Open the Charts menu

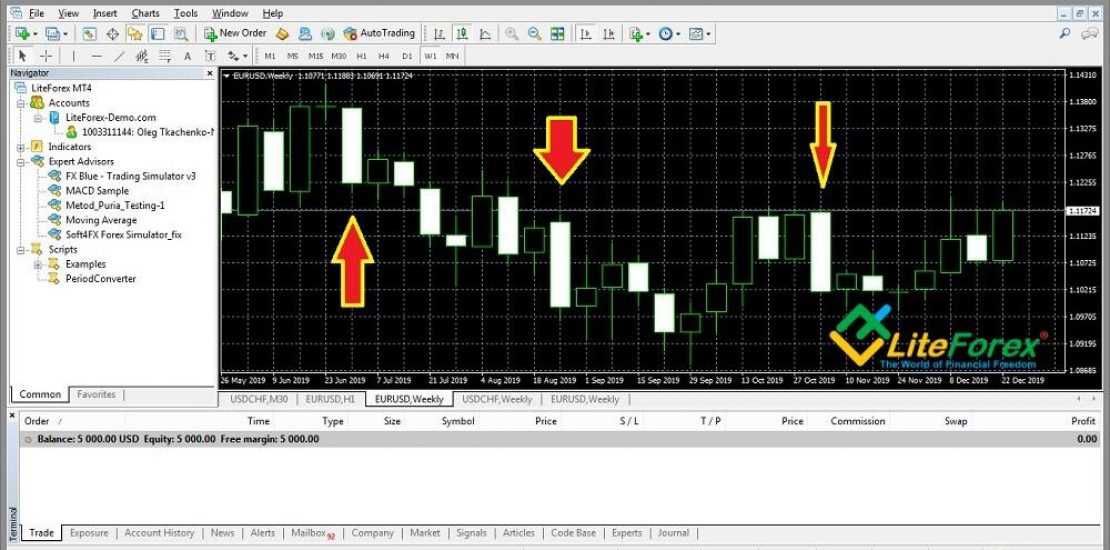tap(145, 13)
